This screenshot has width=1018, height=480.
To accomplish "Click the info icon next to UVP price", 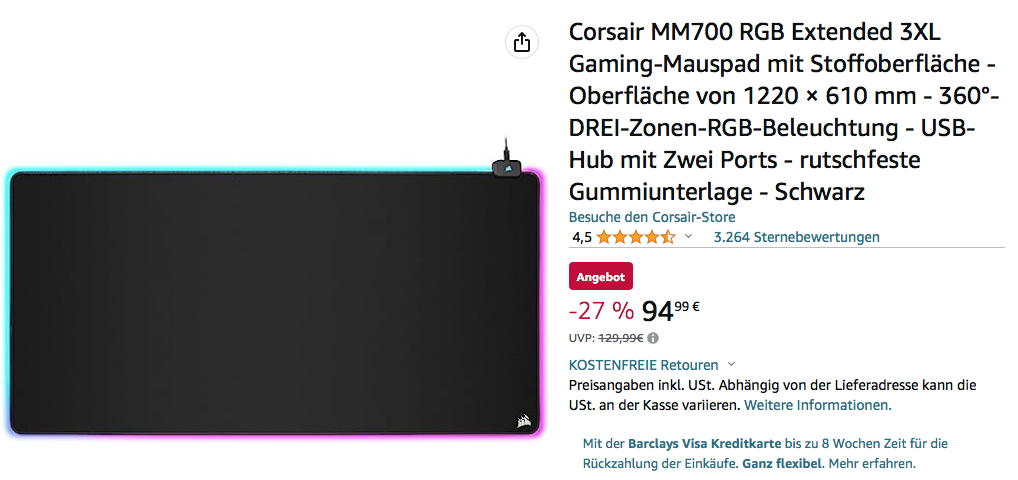I will 653,338.
